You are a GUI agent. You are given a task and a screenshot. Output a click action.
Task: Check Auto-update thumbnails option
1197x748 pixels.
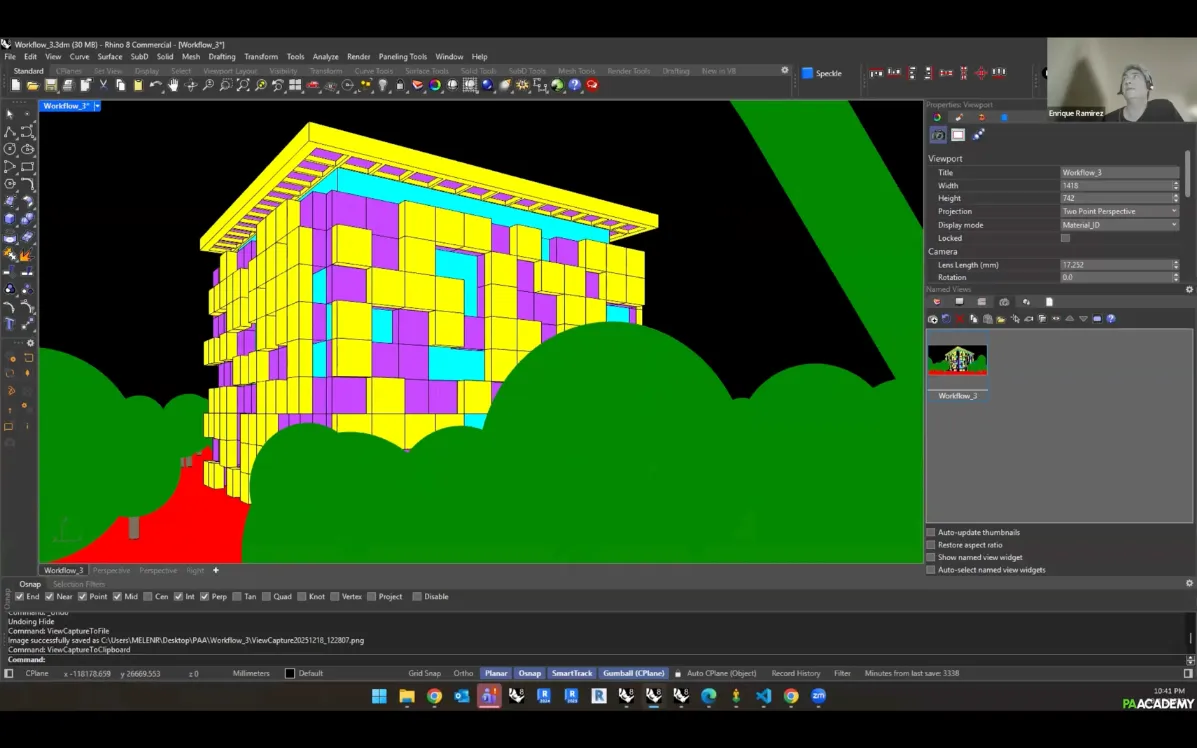click(931, 532)
